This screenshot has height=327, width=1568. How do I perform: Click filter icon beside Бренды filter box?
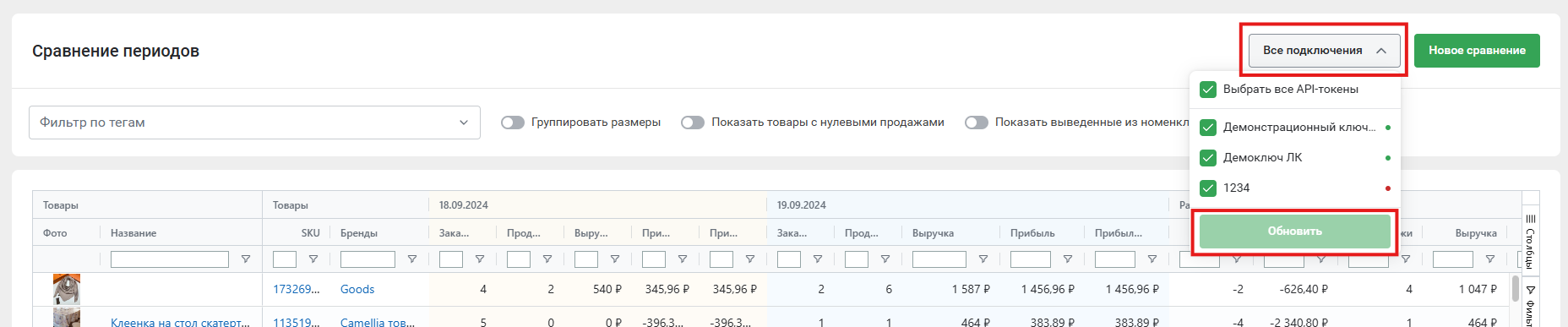pos(412,259)
